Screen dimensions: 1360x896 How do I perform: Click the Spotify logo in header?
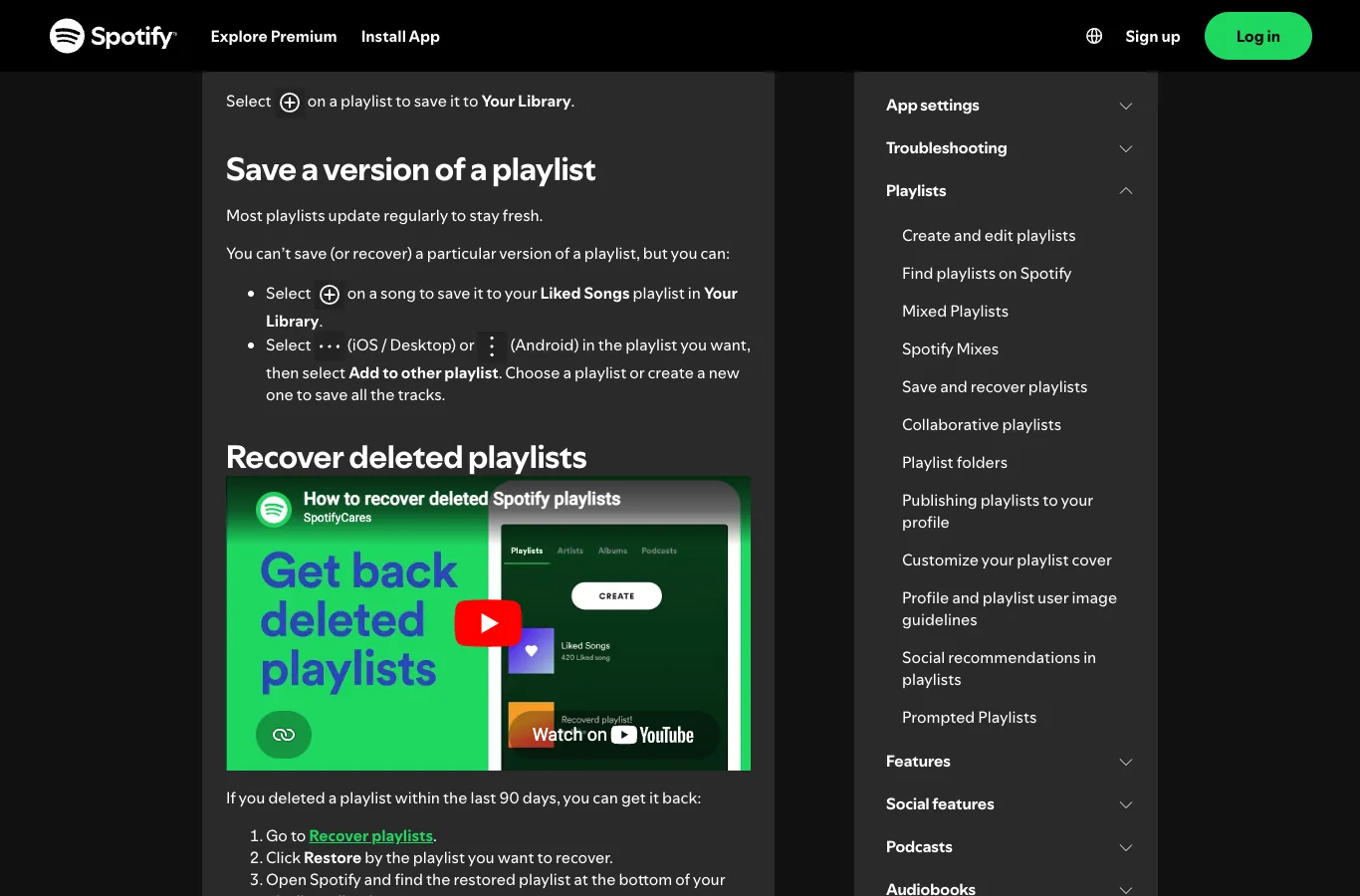(x=113, y=36)
